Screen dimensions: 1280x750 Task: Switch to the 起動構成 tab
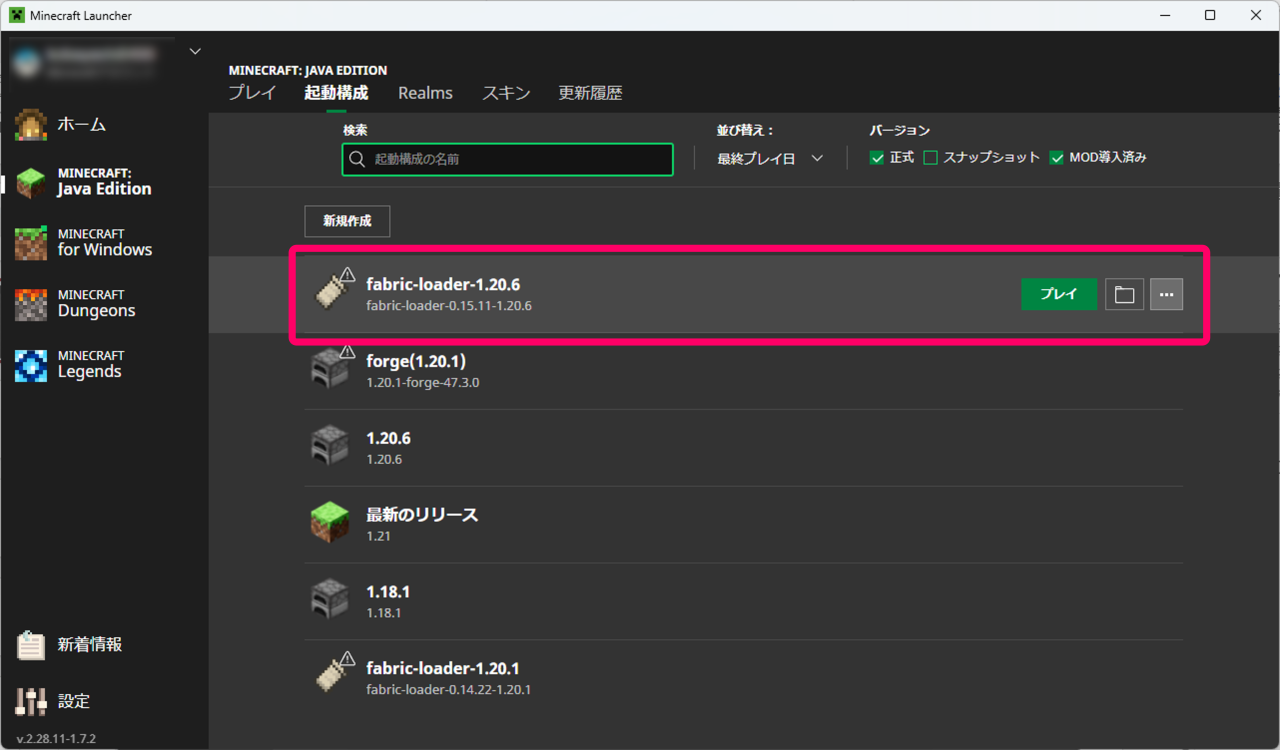click(336, 93)
